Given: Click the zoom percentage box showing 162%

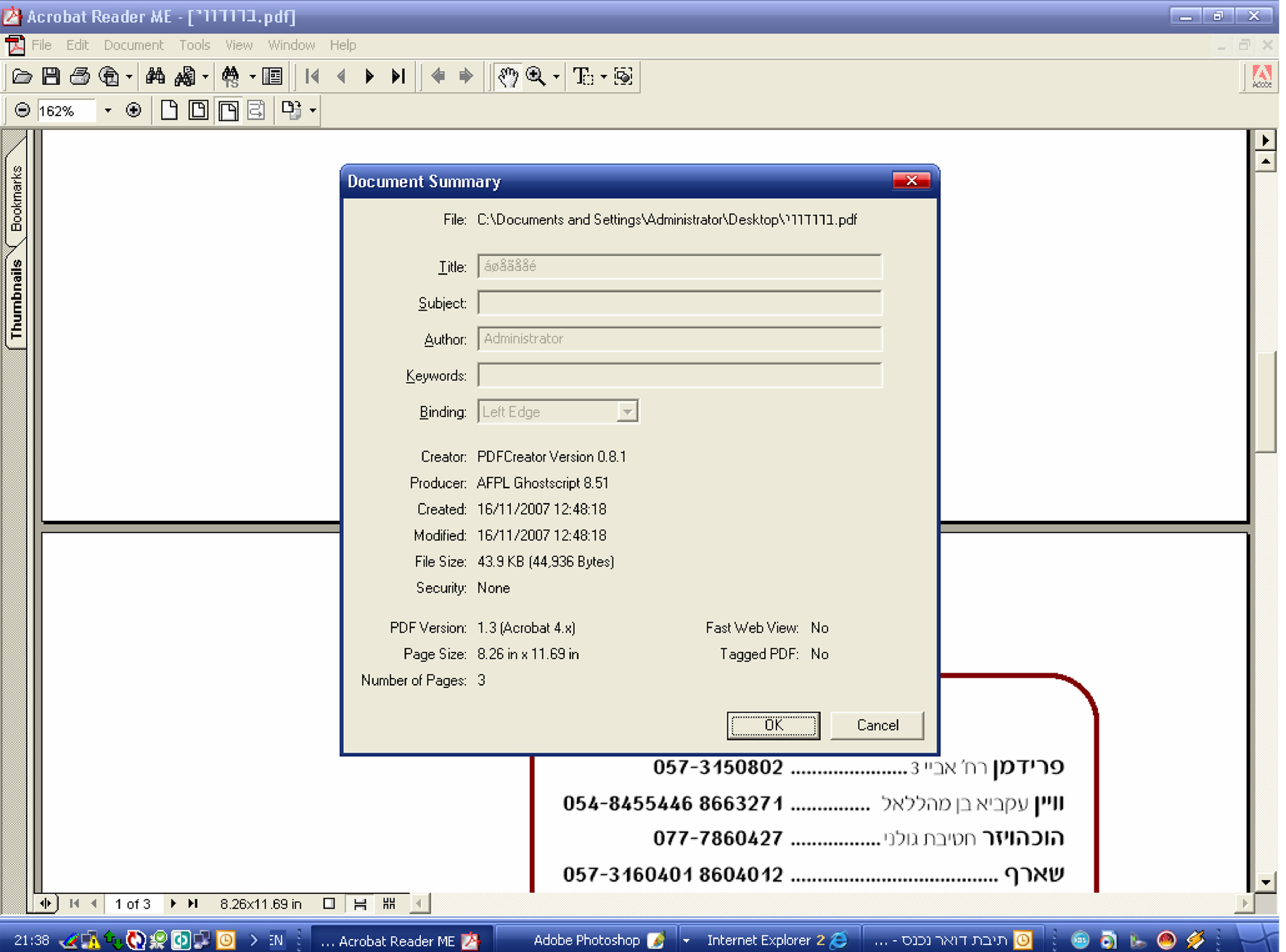Looking at the screenshot, I should click(67, 110).
